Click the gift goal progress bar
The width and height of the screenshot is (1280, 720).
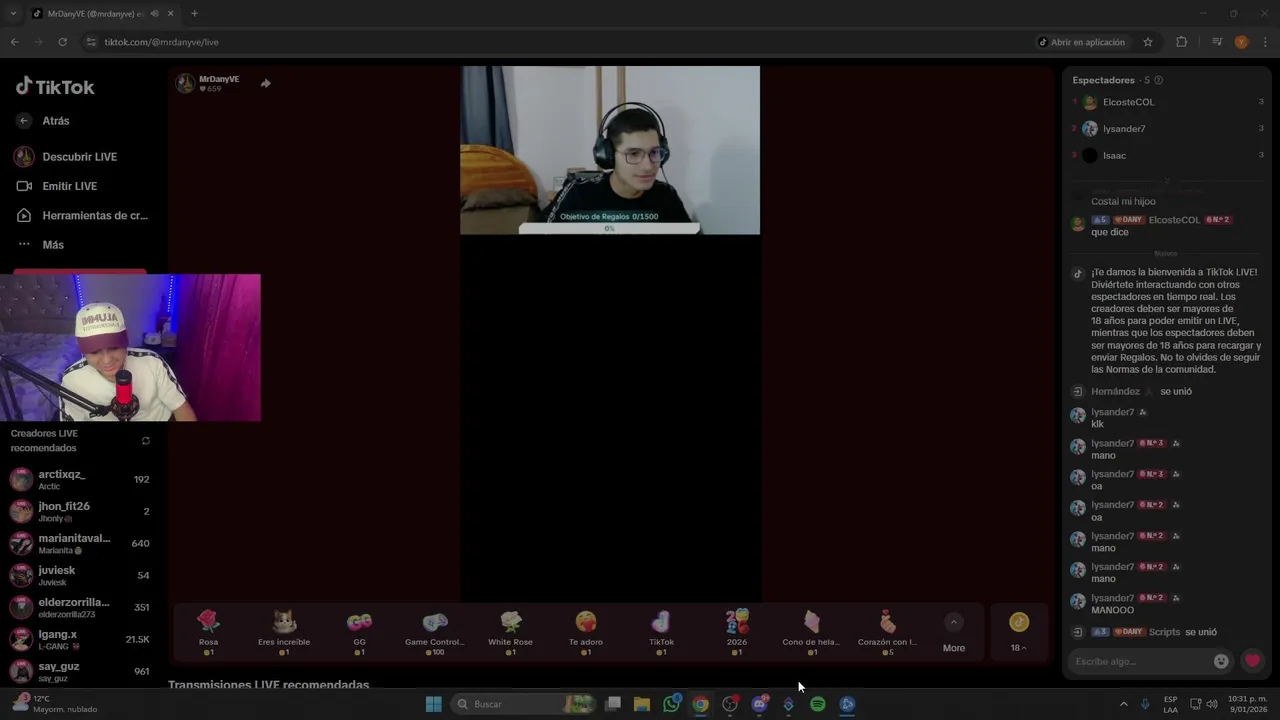click(609, 229)
